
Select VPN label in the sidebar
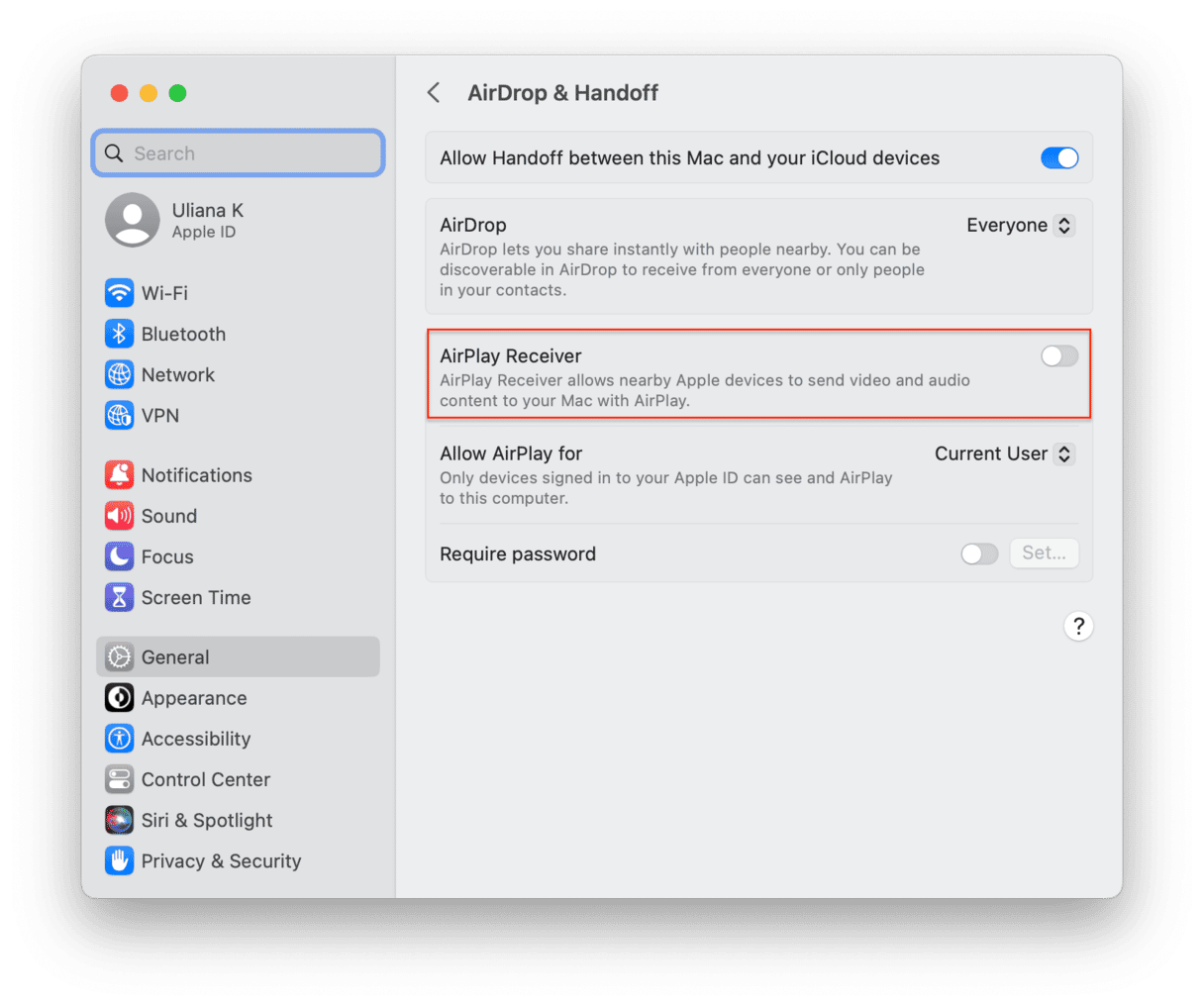pos(160,415)
